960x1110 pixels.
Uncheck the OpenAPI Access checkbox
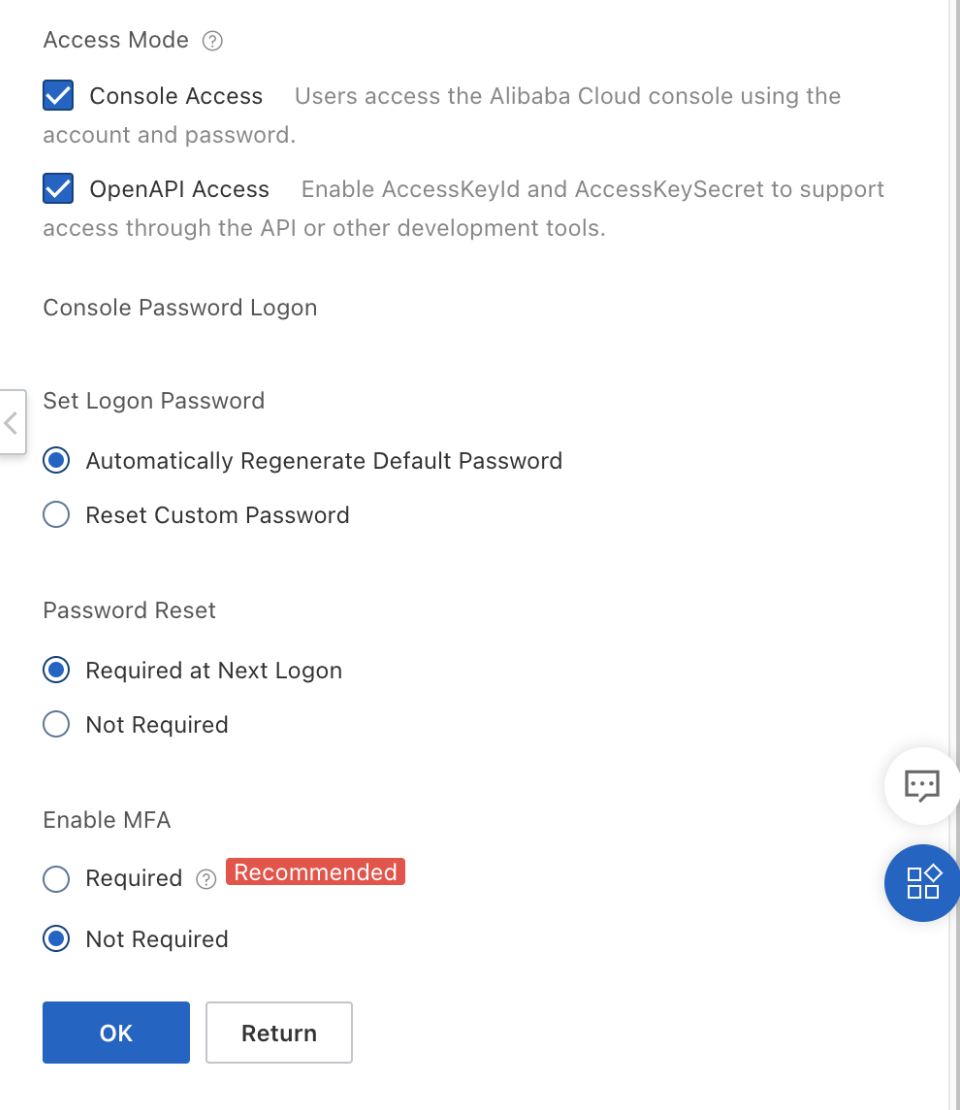58,189
